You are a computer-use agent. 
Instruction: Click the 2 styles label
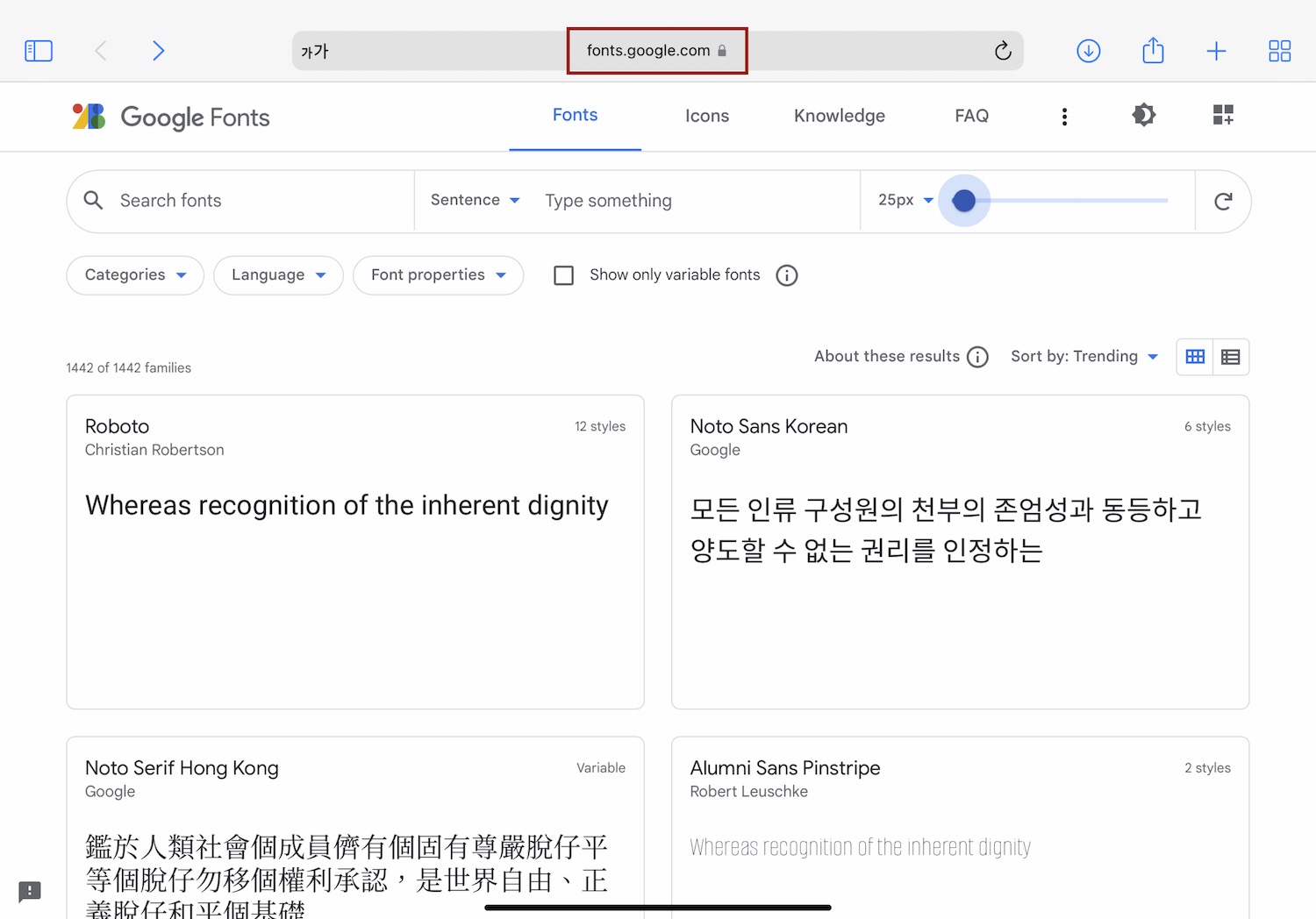click(x=1207, y=768)
